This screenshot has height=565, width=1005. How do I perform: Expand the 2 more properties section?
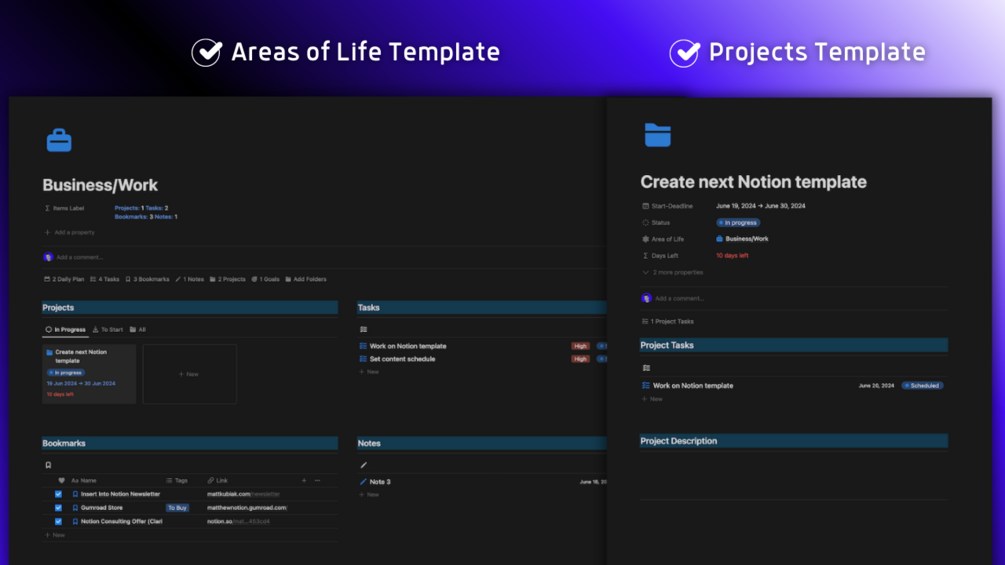pos(672,272)
